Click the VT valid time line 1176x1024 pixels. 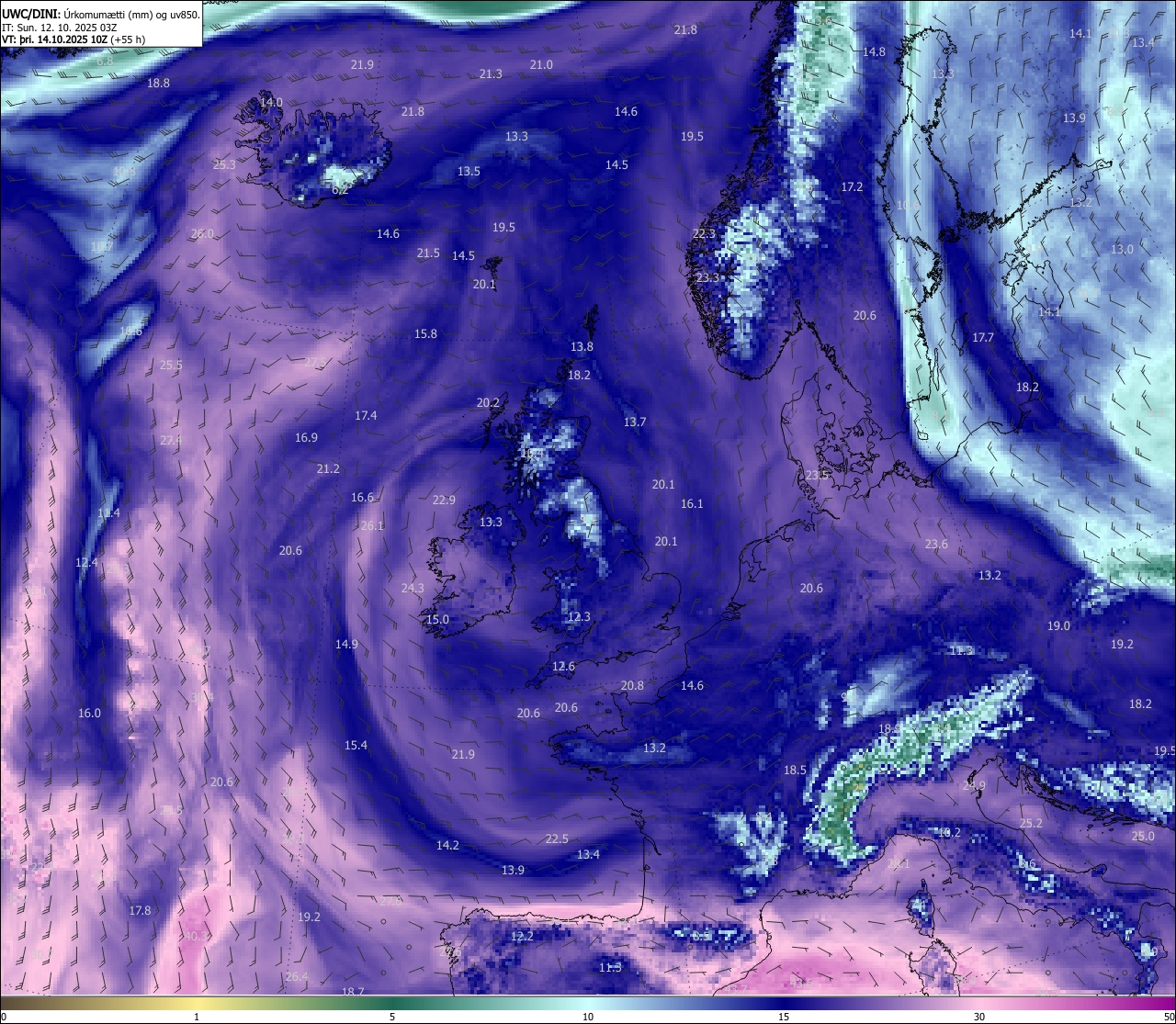pyautogui.click(x=73, y=39)
